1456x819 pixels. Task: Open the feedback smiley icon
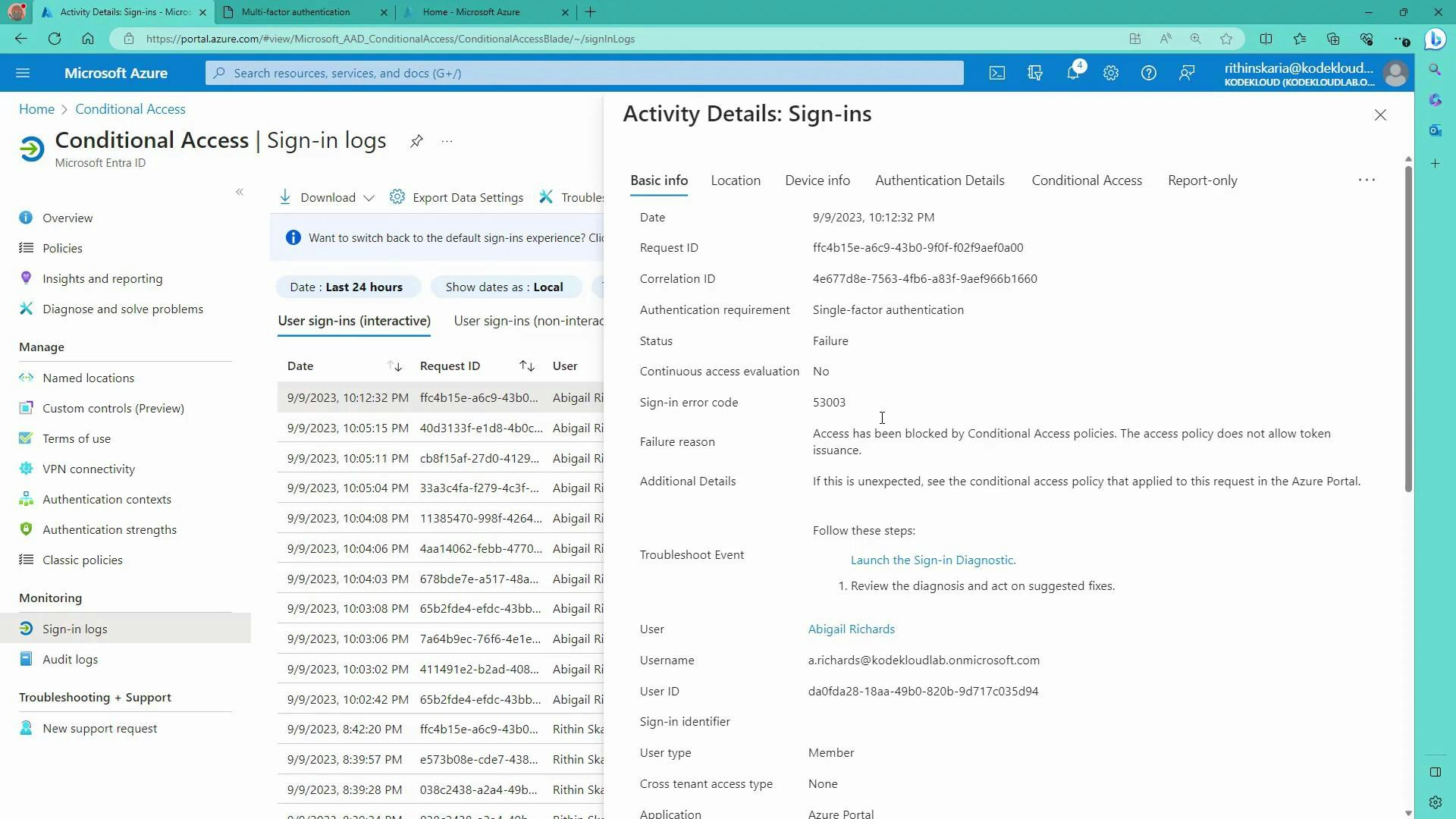[1186, 73]
